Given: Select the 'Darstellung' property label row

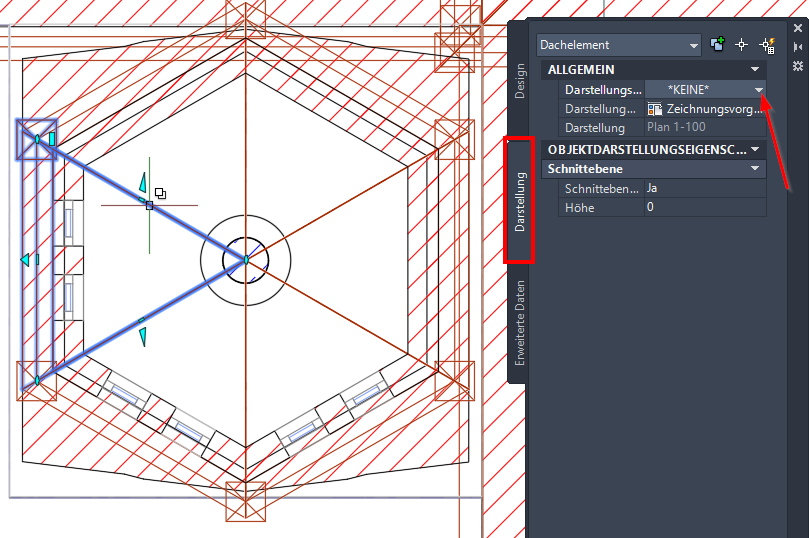Looking at the screenshot, I should point(594,128).
